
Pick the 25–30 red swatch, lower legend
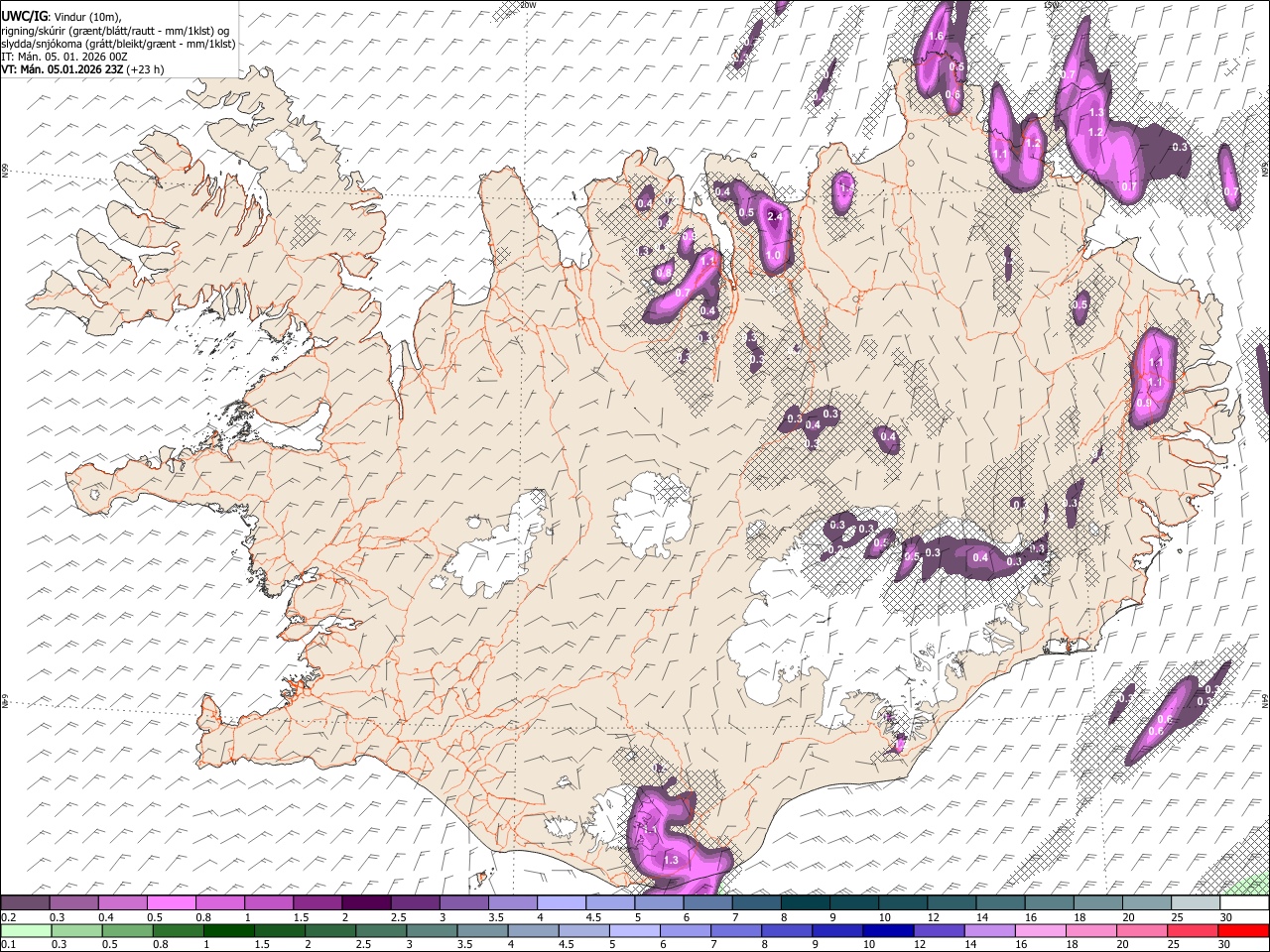[x=1194, y=930]
